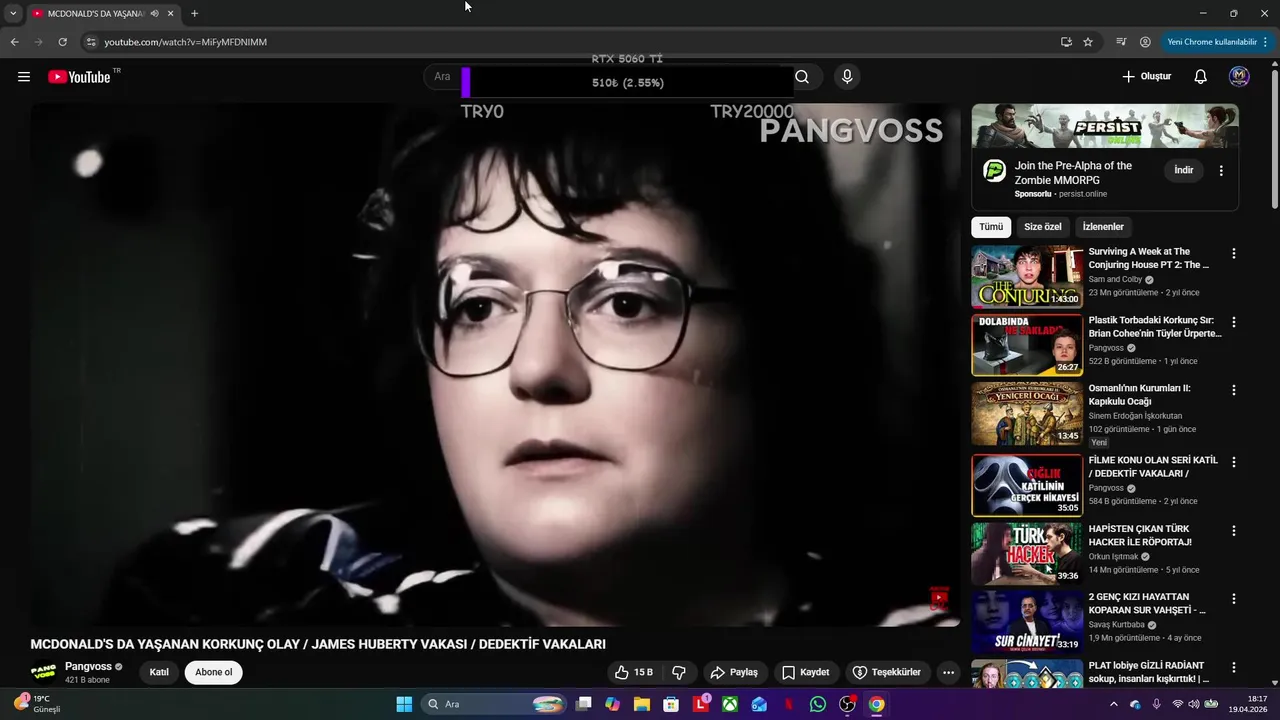Dislike the video with thumbs down
The height and width of the screenshot is (720, 1280).
(x=679, y=672)
